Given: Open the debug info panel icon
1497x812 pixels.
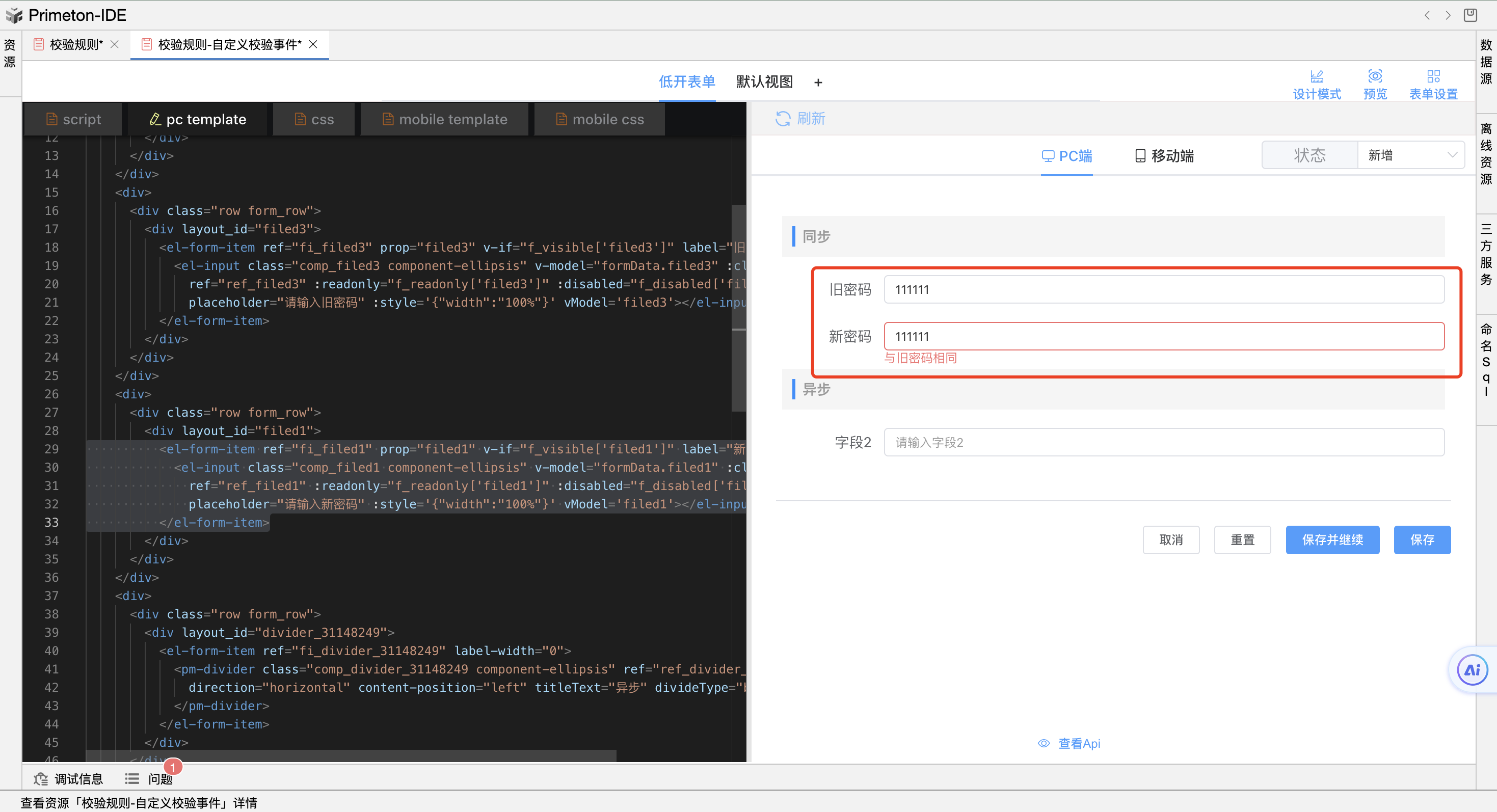Looking at the screenshot, I should 41,778.
